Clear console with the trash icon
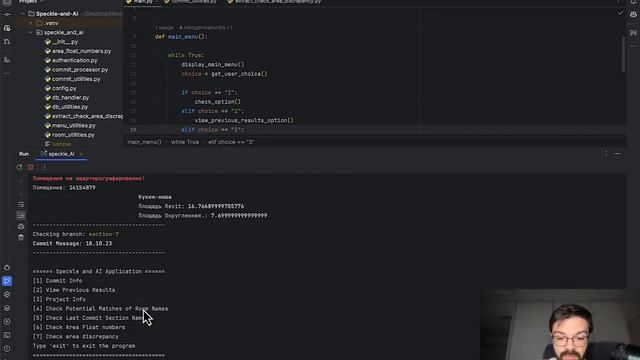The height and width of the screenshot is (360, 640). pyautogui.click(x=21, y=238)
